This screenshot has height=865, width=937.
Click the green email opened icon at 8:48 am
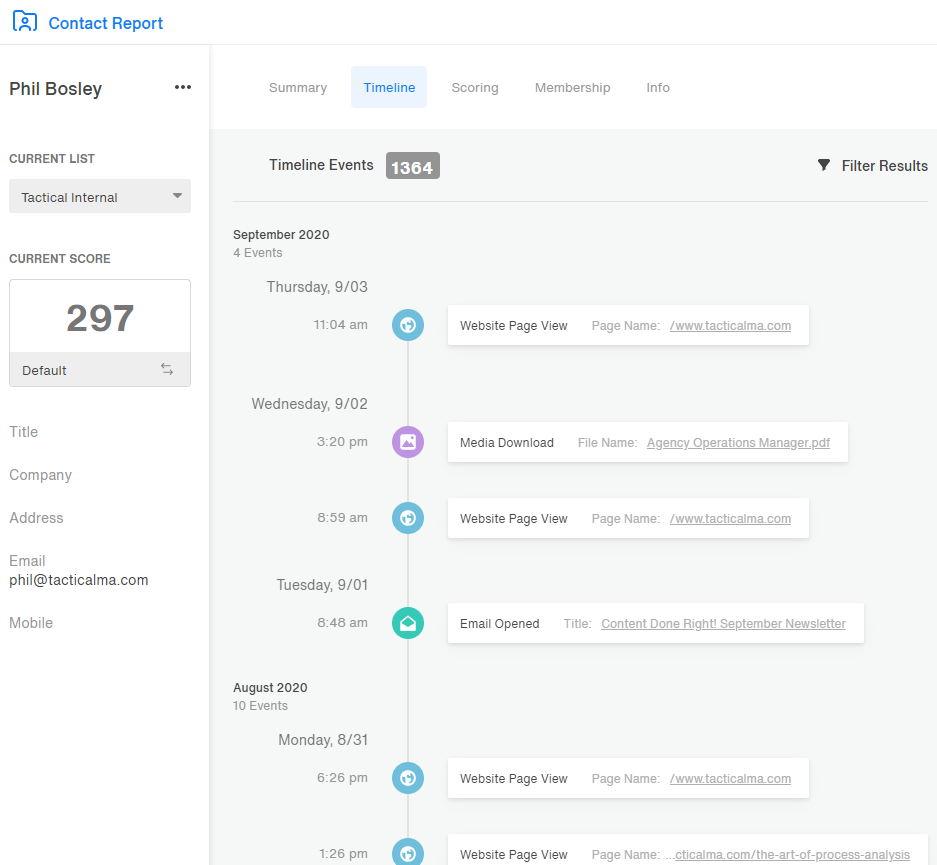(x=408, y=623)
